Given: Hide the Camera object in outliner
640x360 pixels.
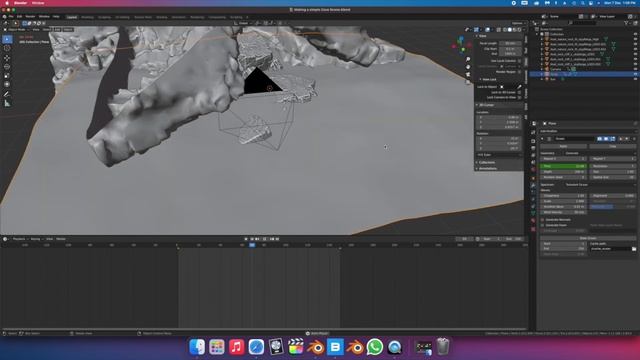Looking at the screenshot, I should [x=635, y=69].
